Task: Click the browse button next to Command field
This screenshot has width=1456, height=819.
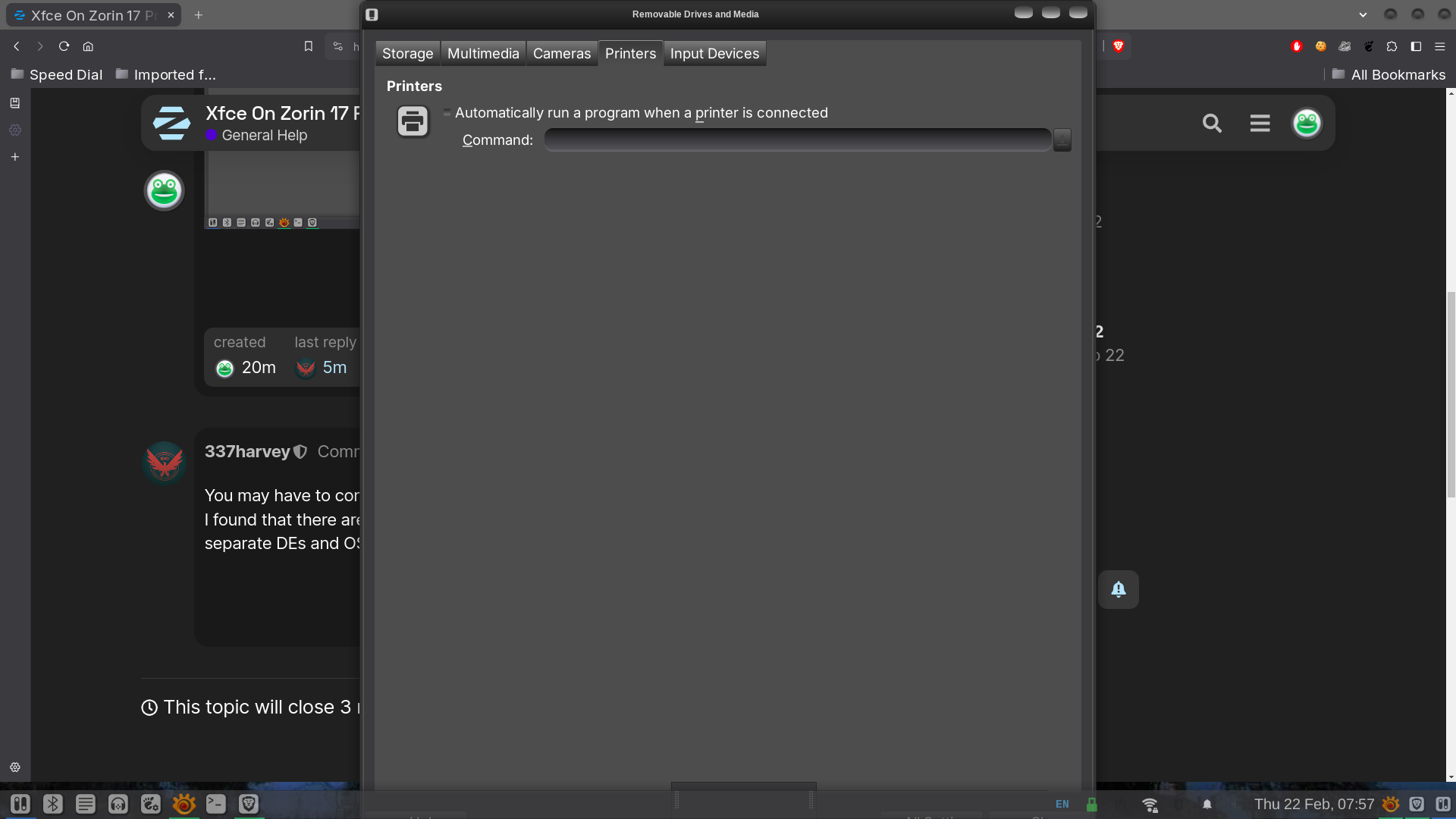Action: click(x=1062, y=140)
